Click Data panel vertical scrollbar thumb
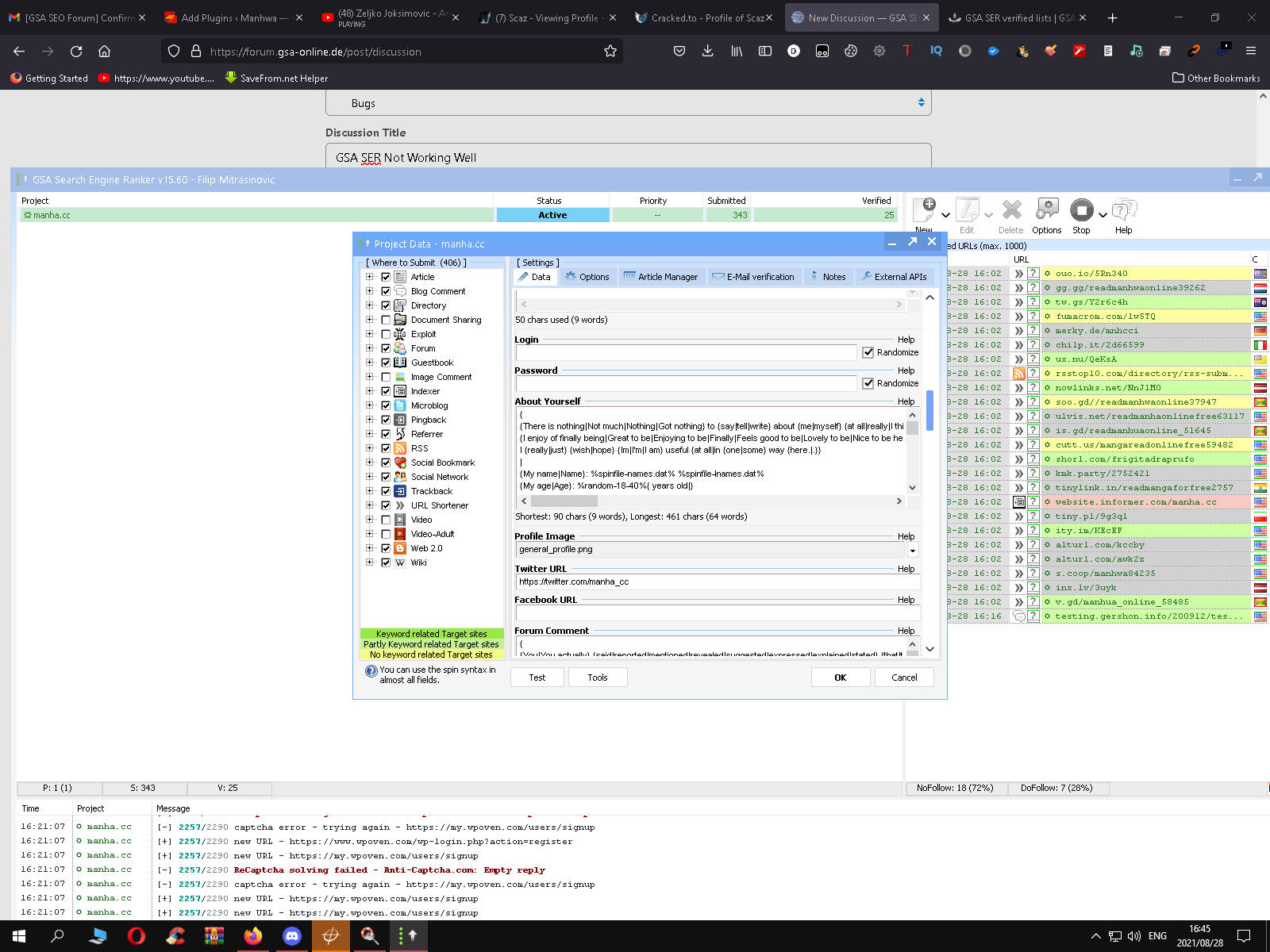The height and width of the screenshot is (952, 1270). pos(929,410)
